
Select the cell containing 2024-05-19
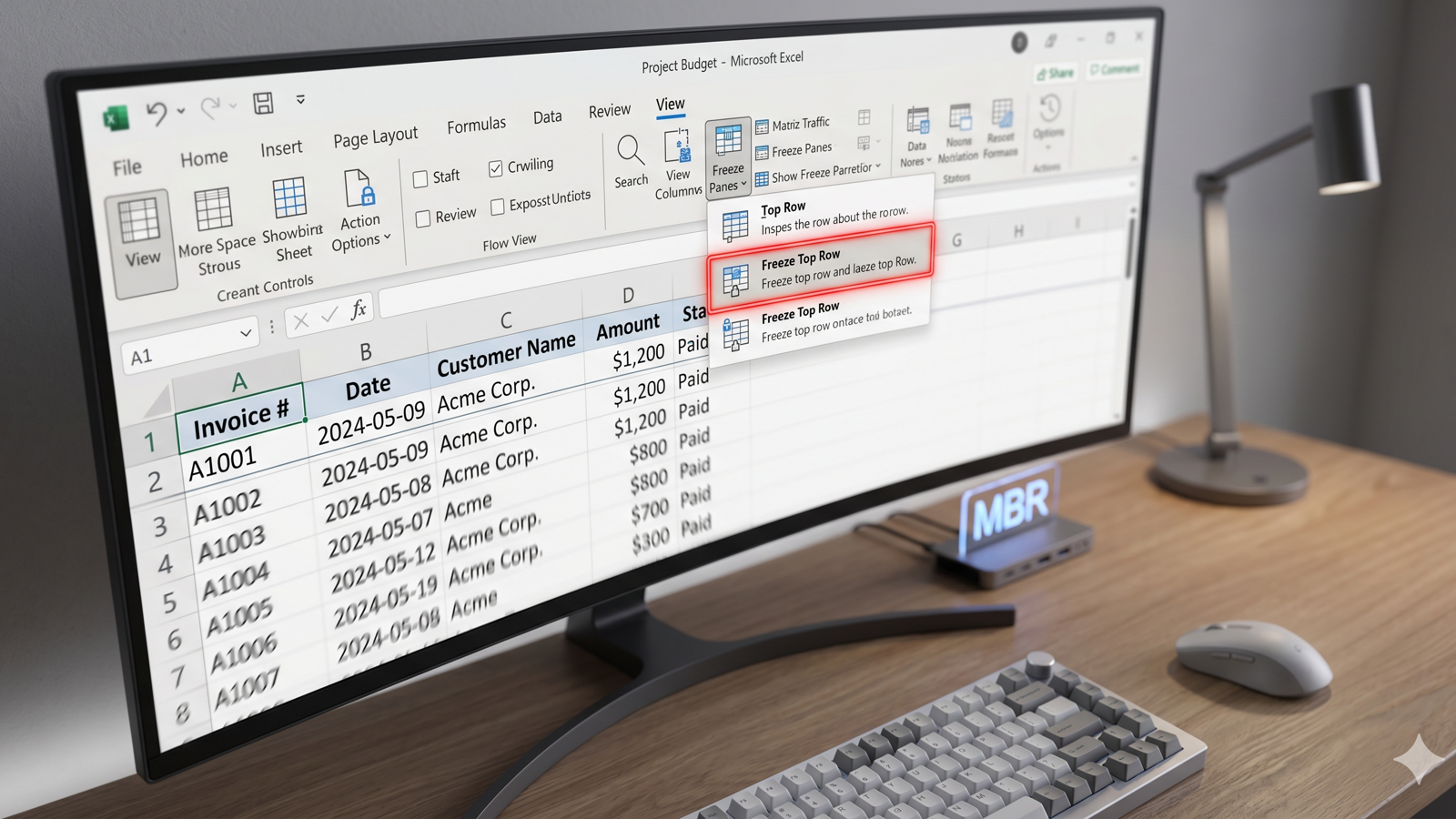tap(385, 602)
